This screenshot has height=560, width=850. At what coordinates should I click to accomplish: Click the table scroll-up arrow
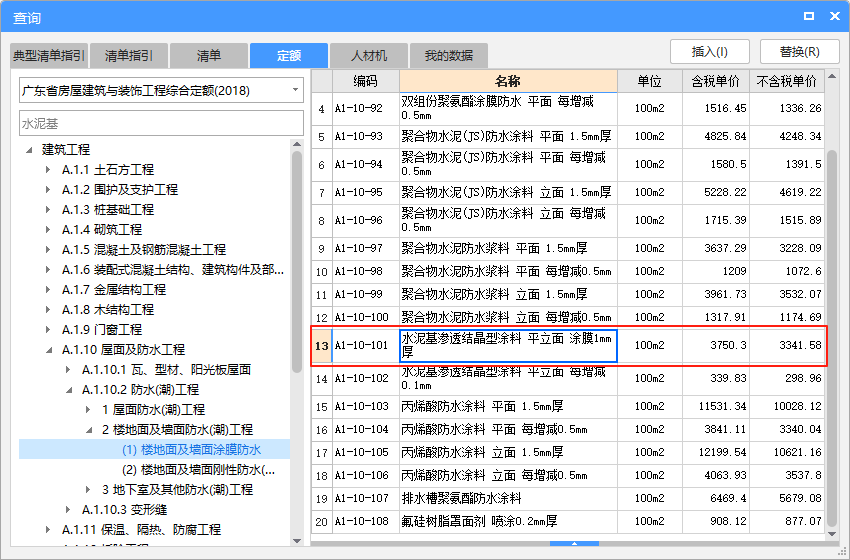coord(832,76)
